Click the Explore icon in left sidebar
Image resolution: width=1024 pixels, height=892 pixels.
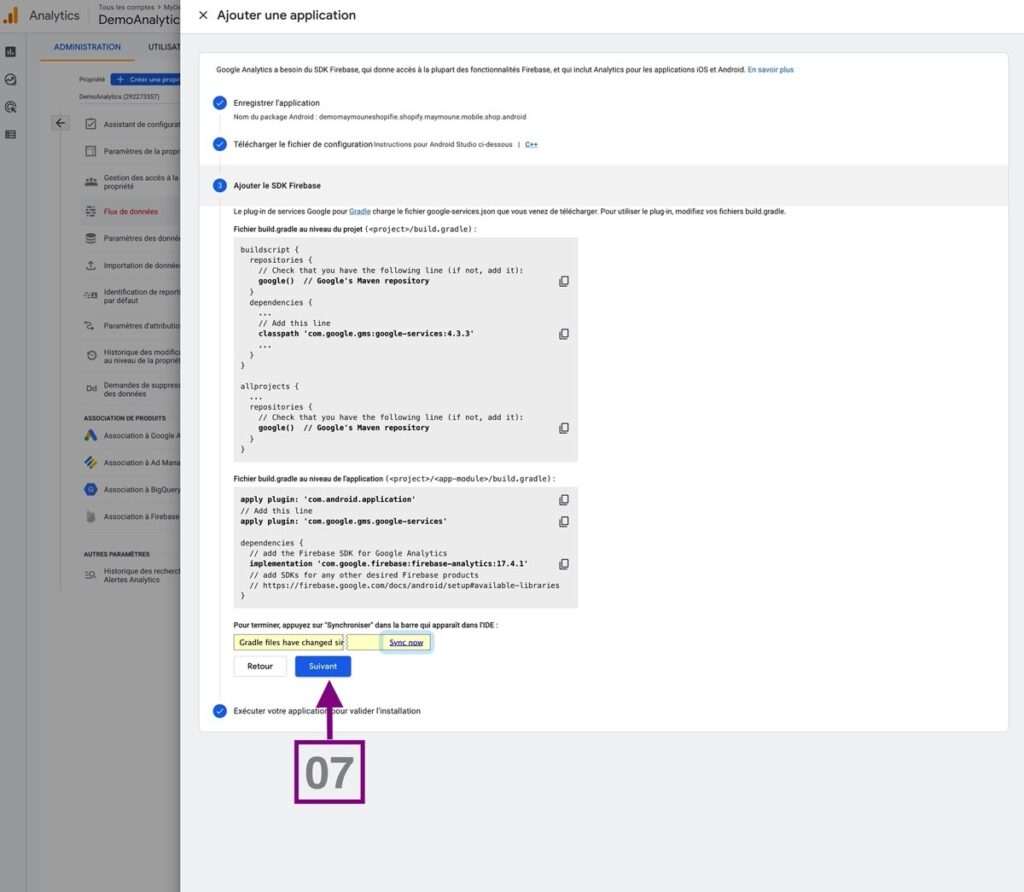pos(10,107)
